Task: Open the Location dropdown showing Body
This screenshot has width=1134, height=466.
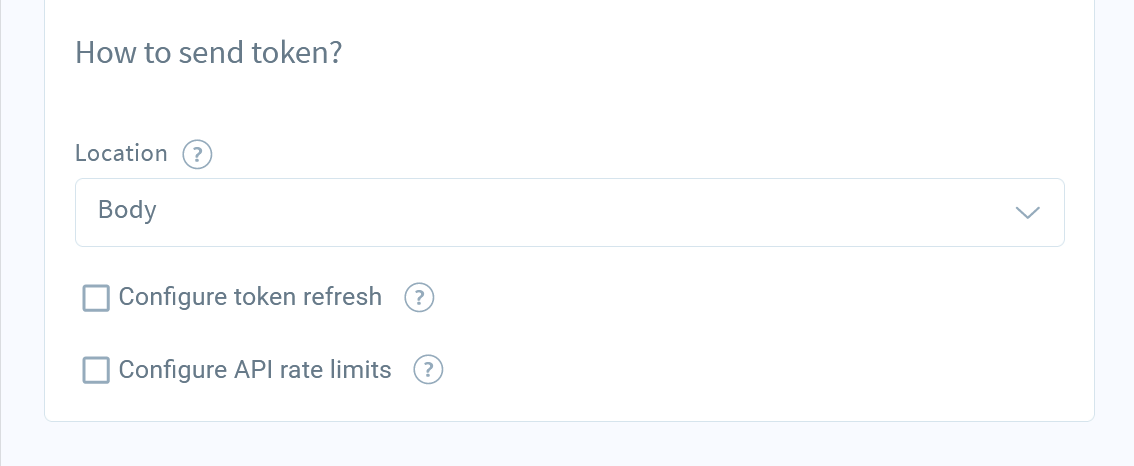Action: 570,213
